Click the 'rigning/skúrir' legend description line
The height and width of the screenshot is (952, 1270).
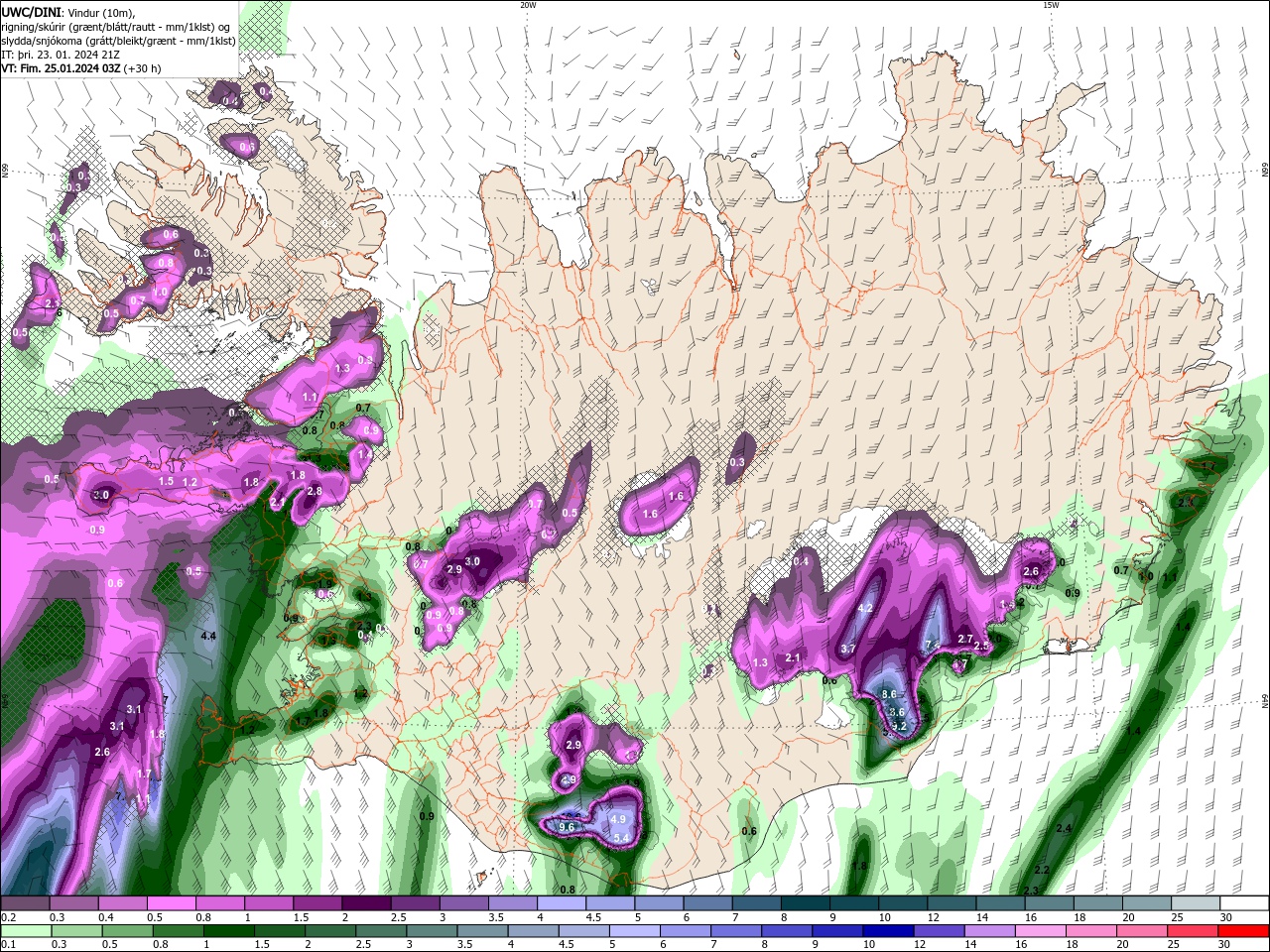tap(116, 27)
